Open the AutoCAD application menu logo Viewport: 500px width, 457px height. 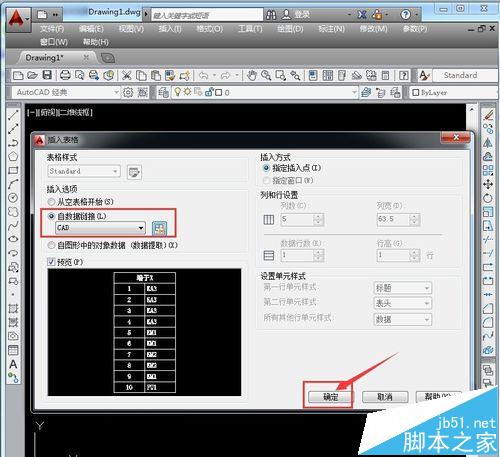click(x=16, y=18)
